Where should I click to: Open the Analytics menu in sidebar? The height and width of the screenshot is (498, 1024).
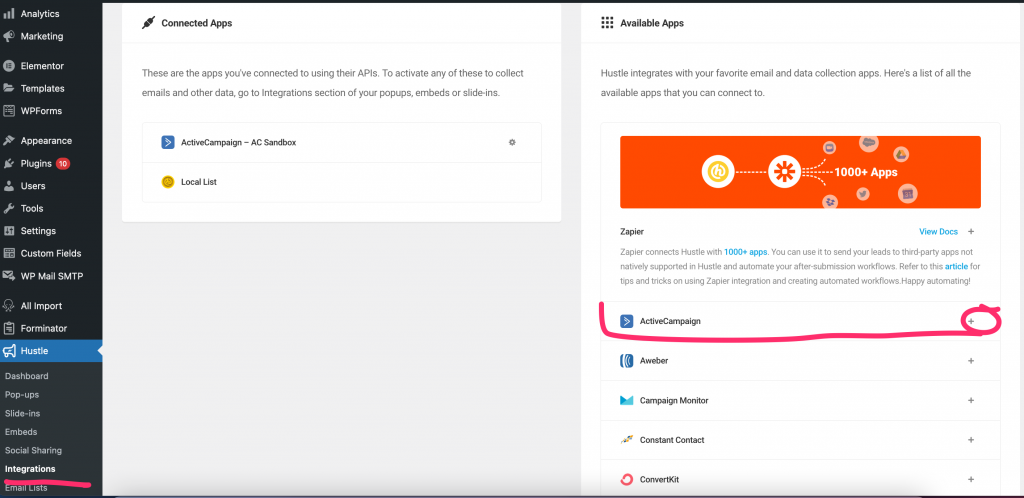point(39,14)
